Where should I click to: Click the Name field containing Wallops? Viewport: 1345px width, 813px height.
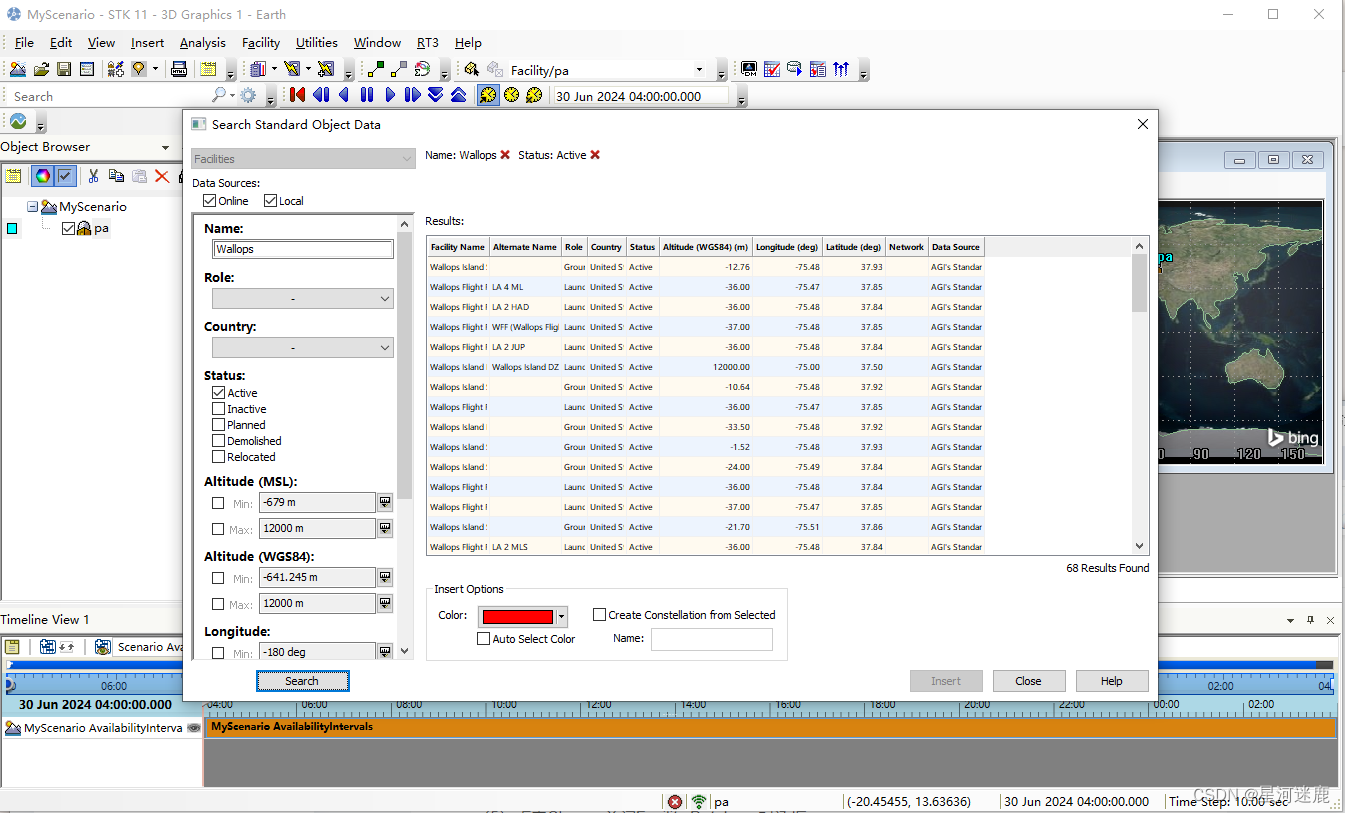[303, 249]
